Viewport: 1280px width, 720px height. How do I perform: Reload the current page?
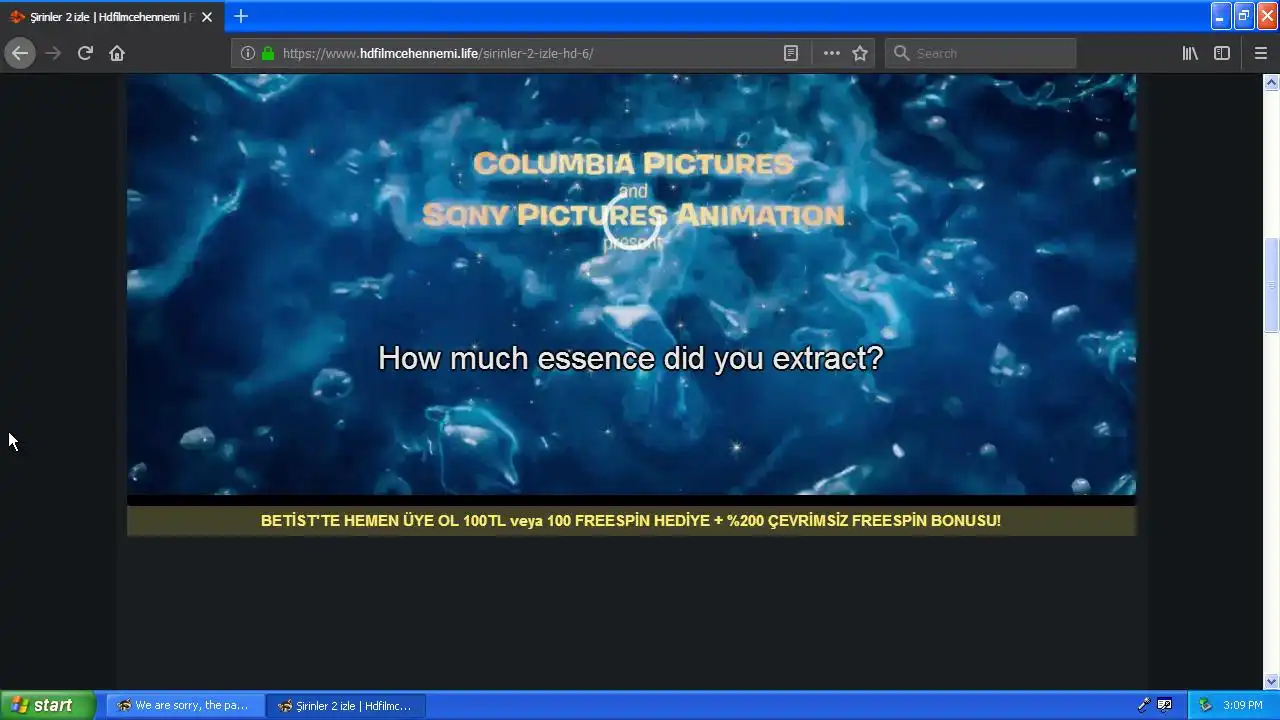click(85, 53)
